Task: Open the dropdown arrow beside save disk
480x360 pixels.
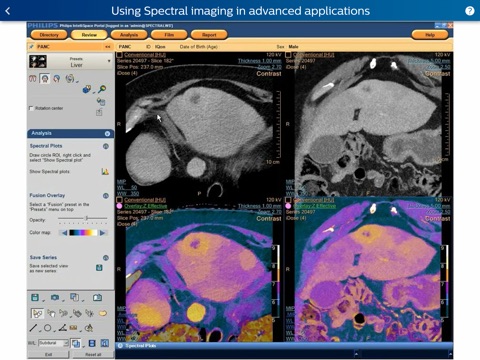Action: point(43,300)
